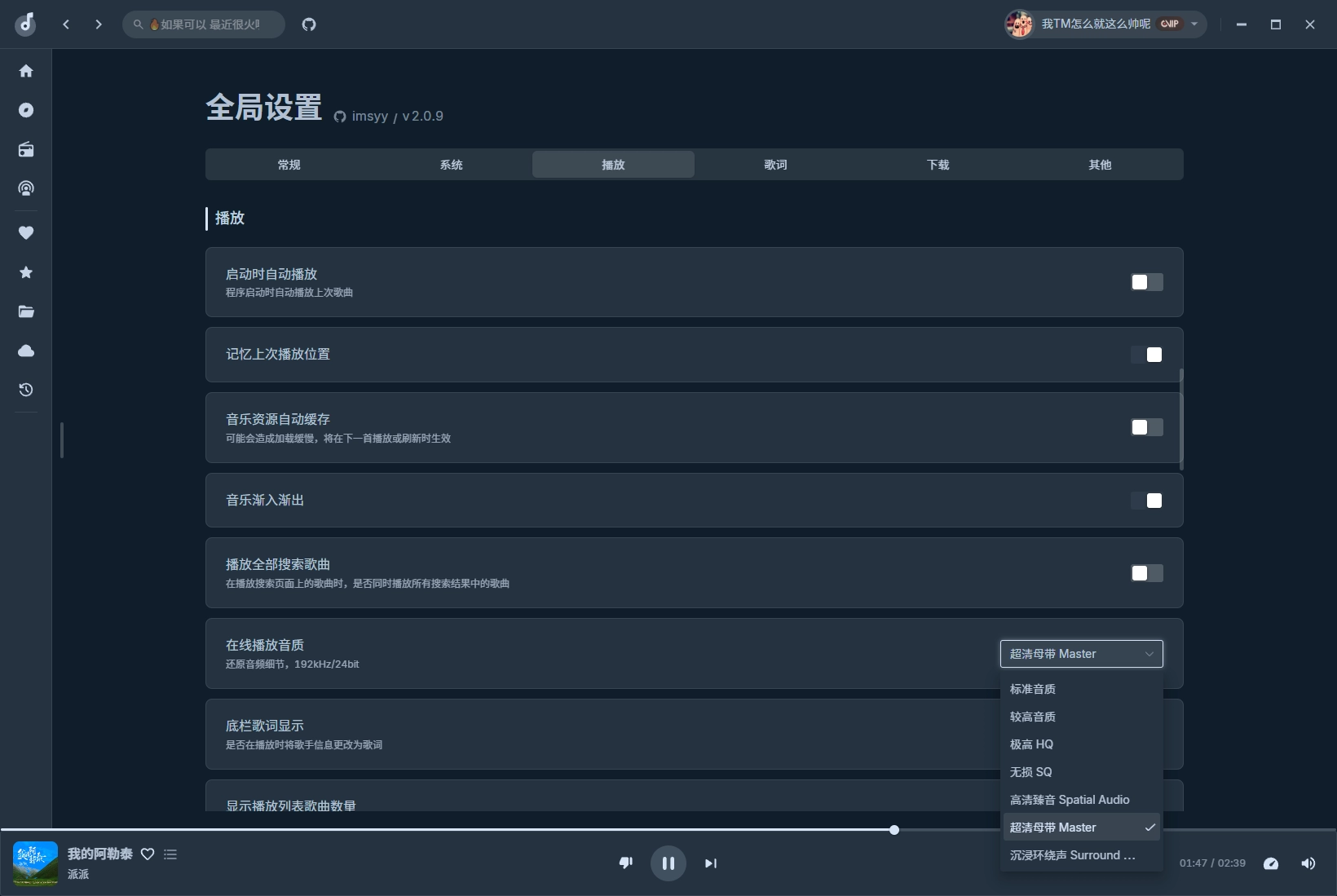Open the playback speed icon

click(x=1270, y=863)
